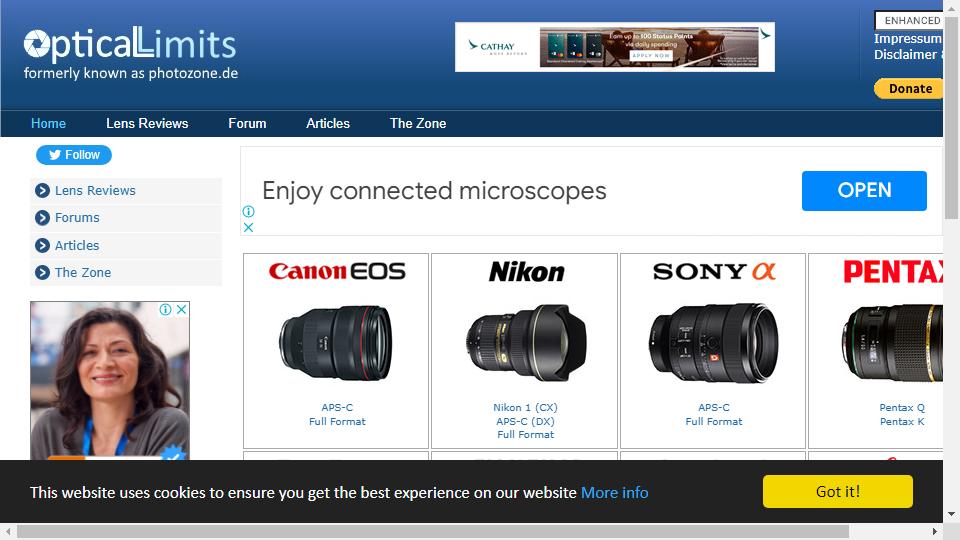
Task: Accept cookies with Got it! button
Action: coord(837,492)
